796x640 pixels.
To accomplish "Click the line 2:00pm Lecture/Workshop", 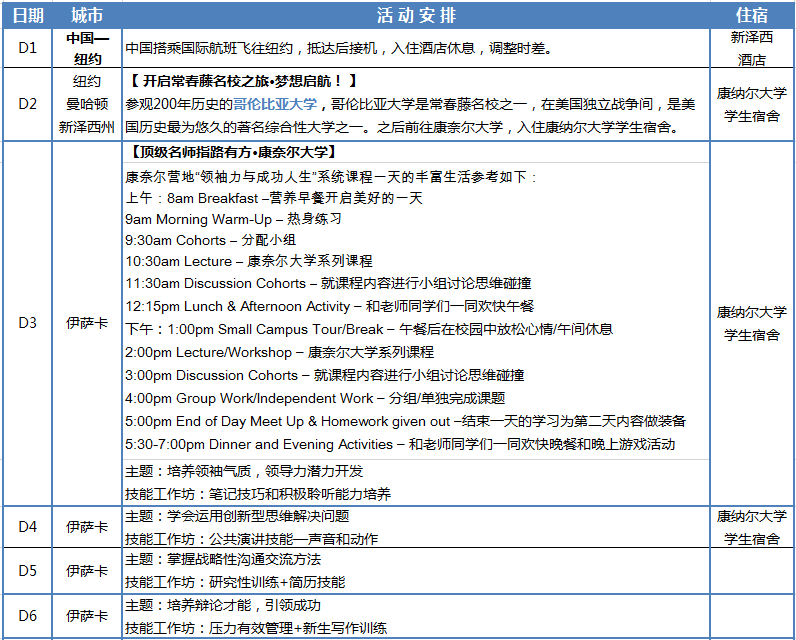I will click(280, 352).
